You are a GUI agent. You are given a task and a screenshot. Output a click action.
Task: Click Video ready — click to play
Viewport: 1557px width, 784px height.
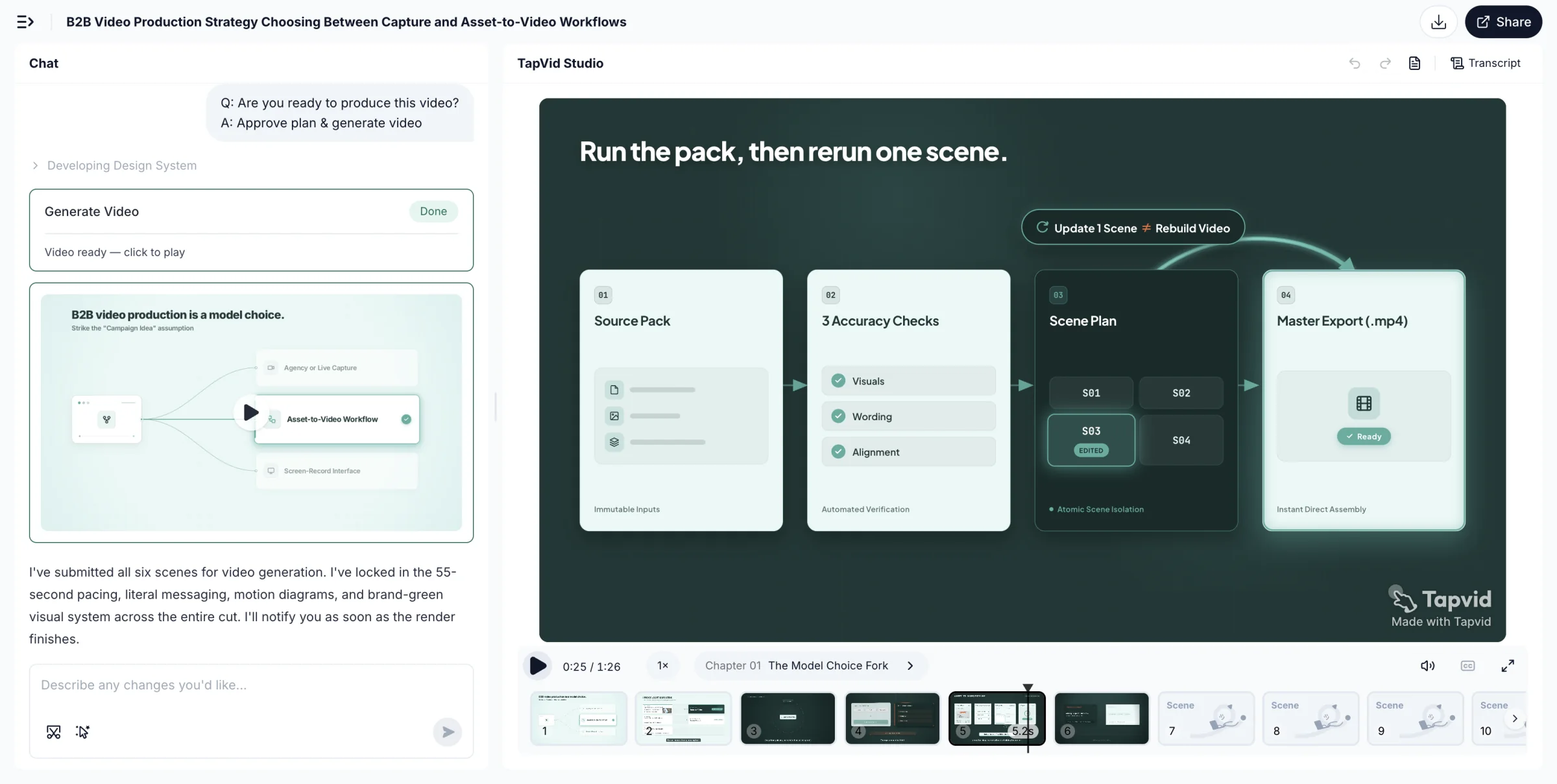tap(115, 252)
